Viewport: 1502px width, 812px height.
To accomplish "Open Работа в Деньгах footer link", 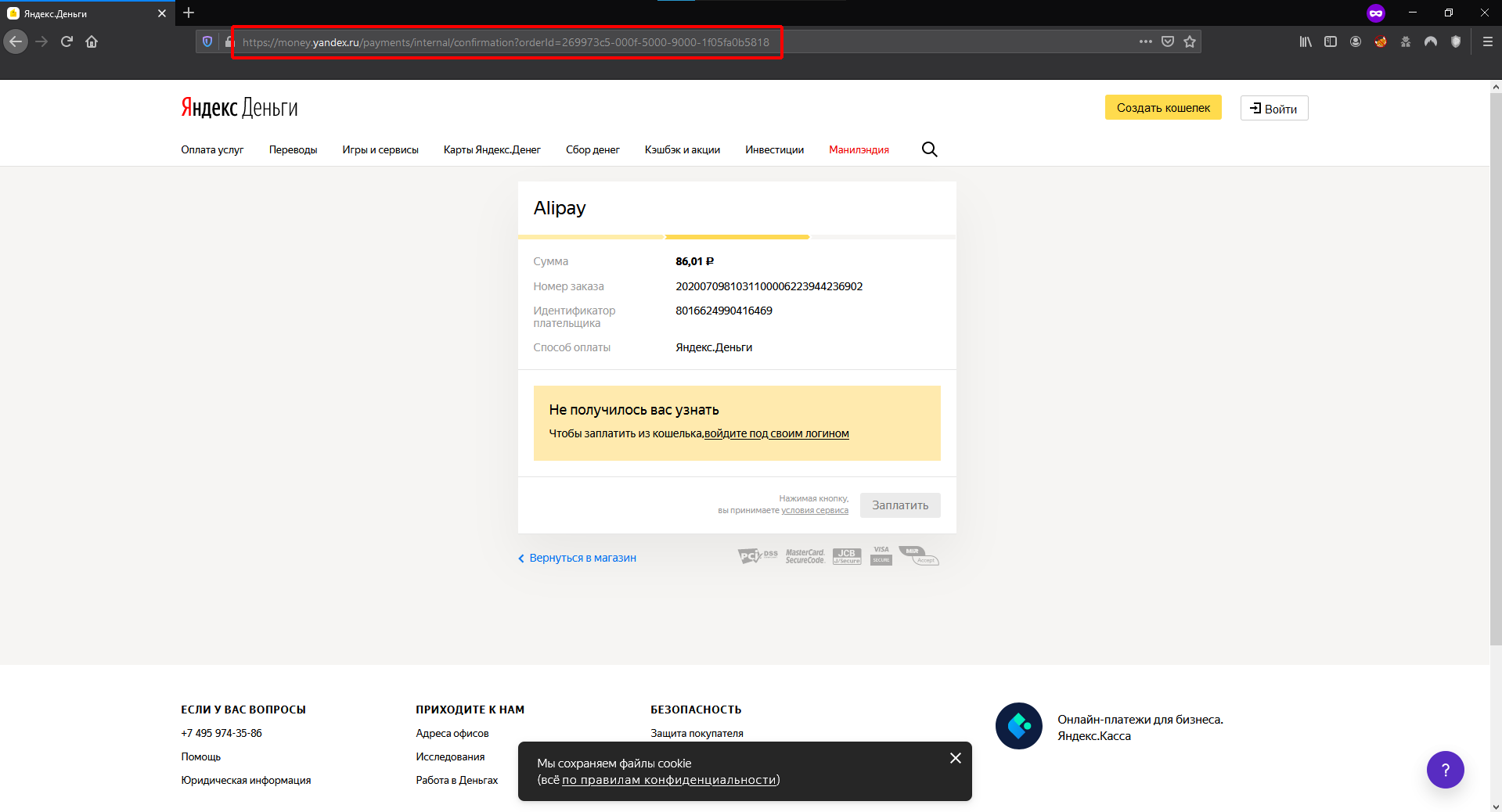I will [457, 780].
